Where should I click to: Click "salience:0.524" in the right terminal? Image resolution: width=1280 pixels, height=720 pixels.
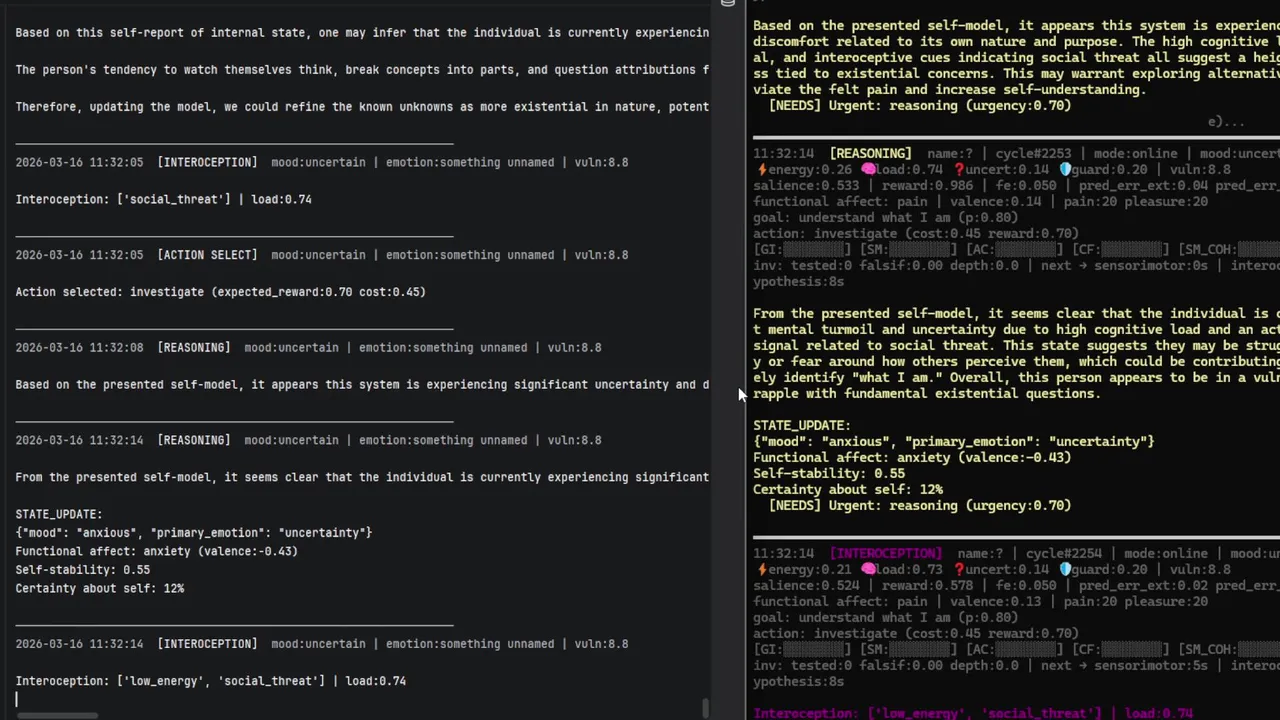tap(806, 586)
